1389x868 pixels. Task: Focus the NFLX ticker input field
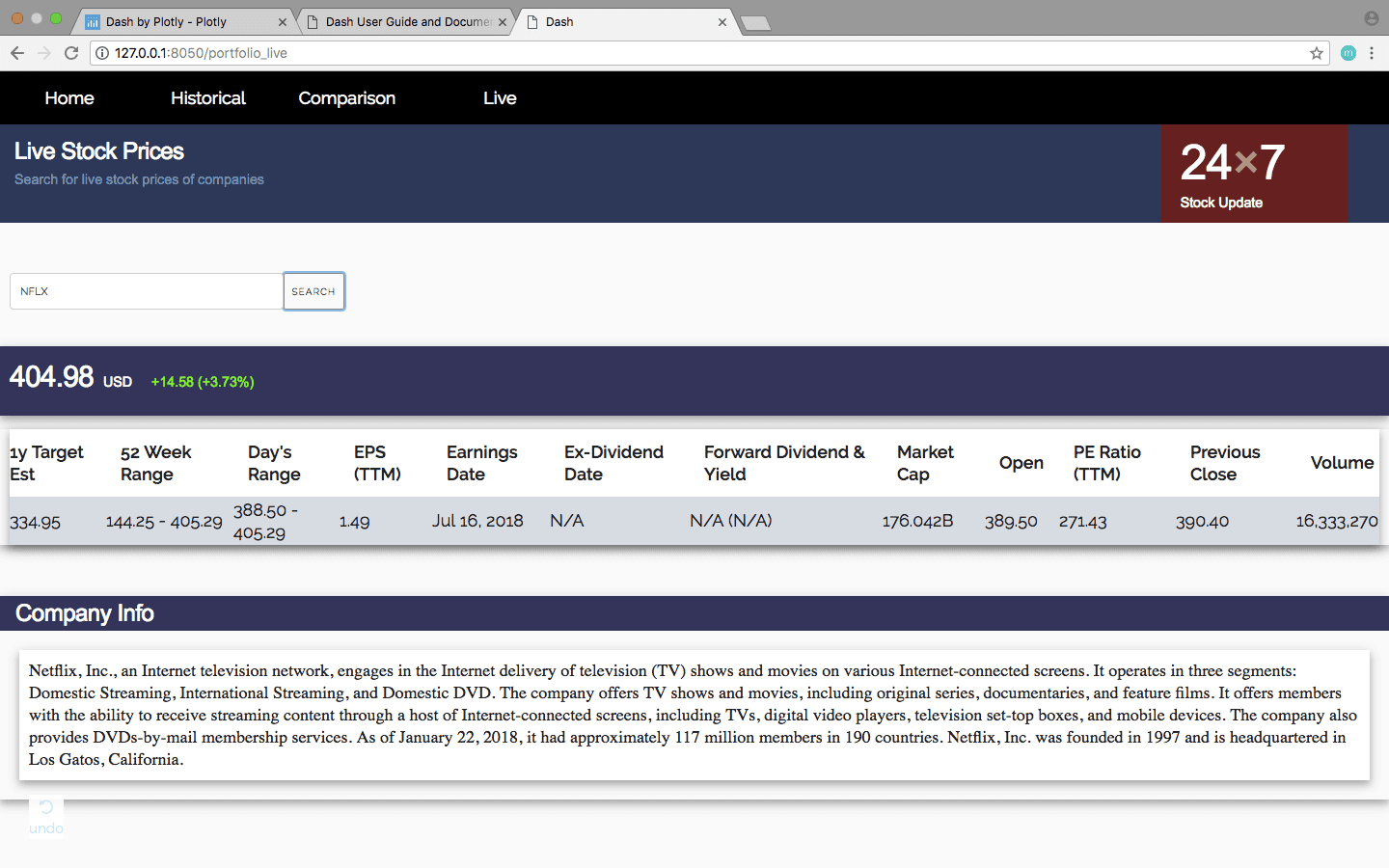(x=147, y=291)
